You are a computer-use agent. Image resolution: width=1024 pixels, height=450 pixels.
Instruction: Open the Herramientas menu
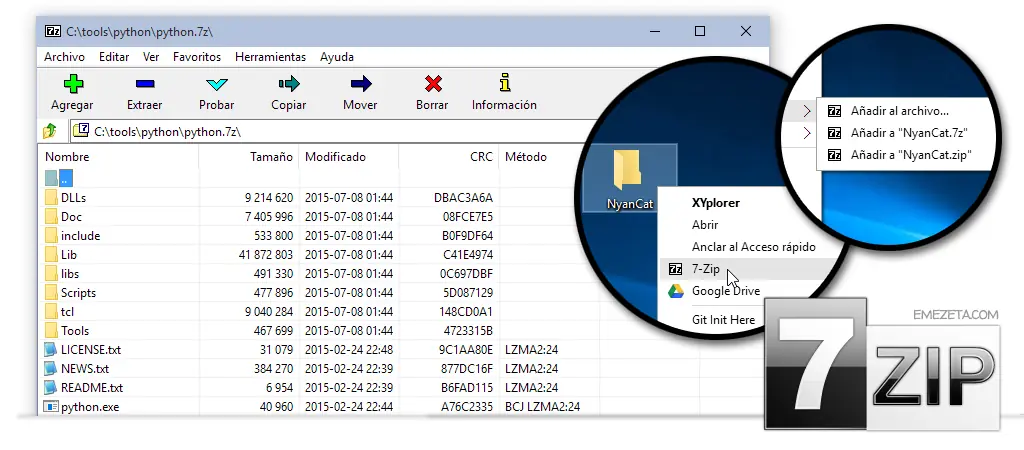pos(270,57)
